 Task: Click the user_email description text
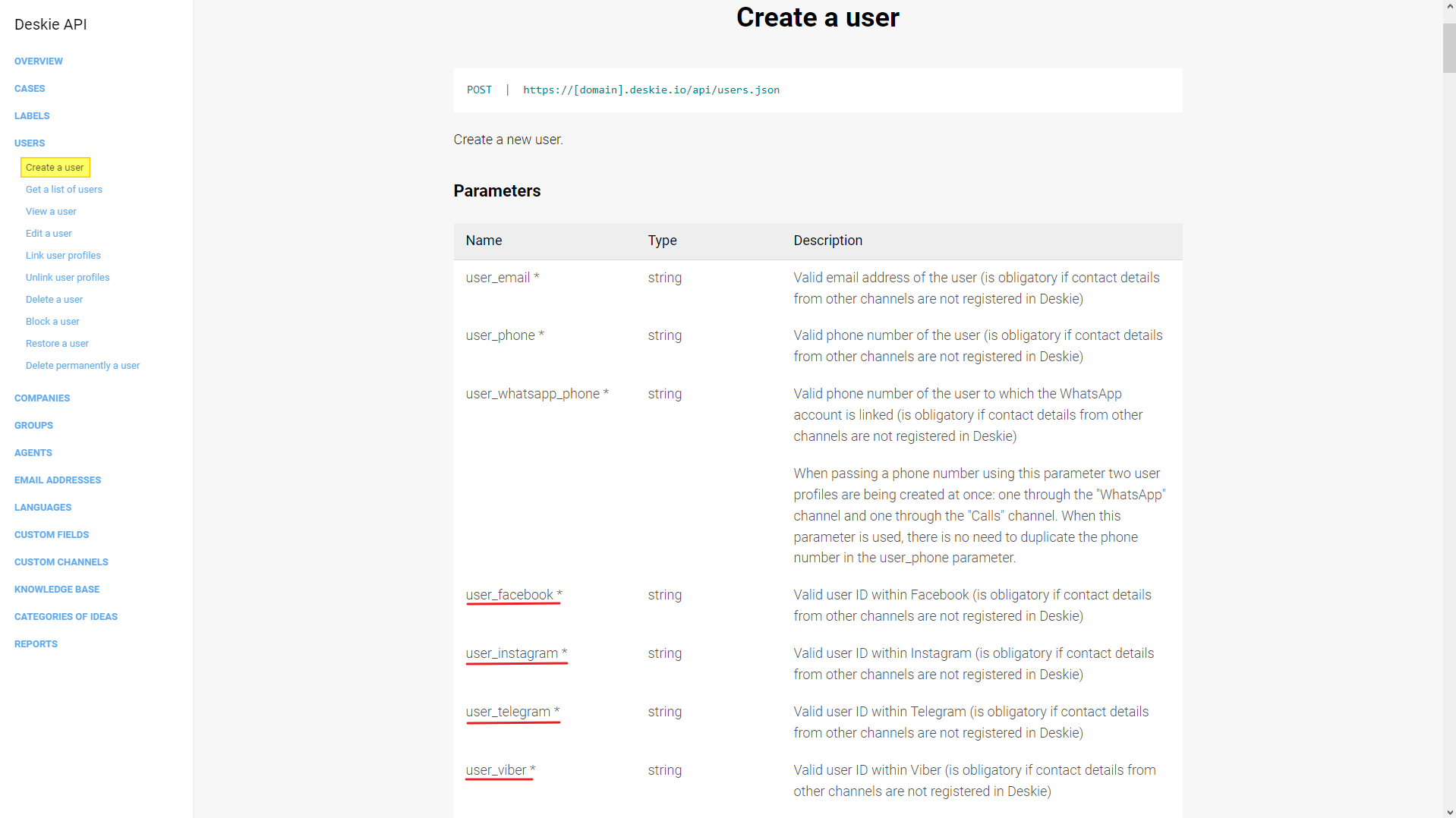[x=976, y=288]
